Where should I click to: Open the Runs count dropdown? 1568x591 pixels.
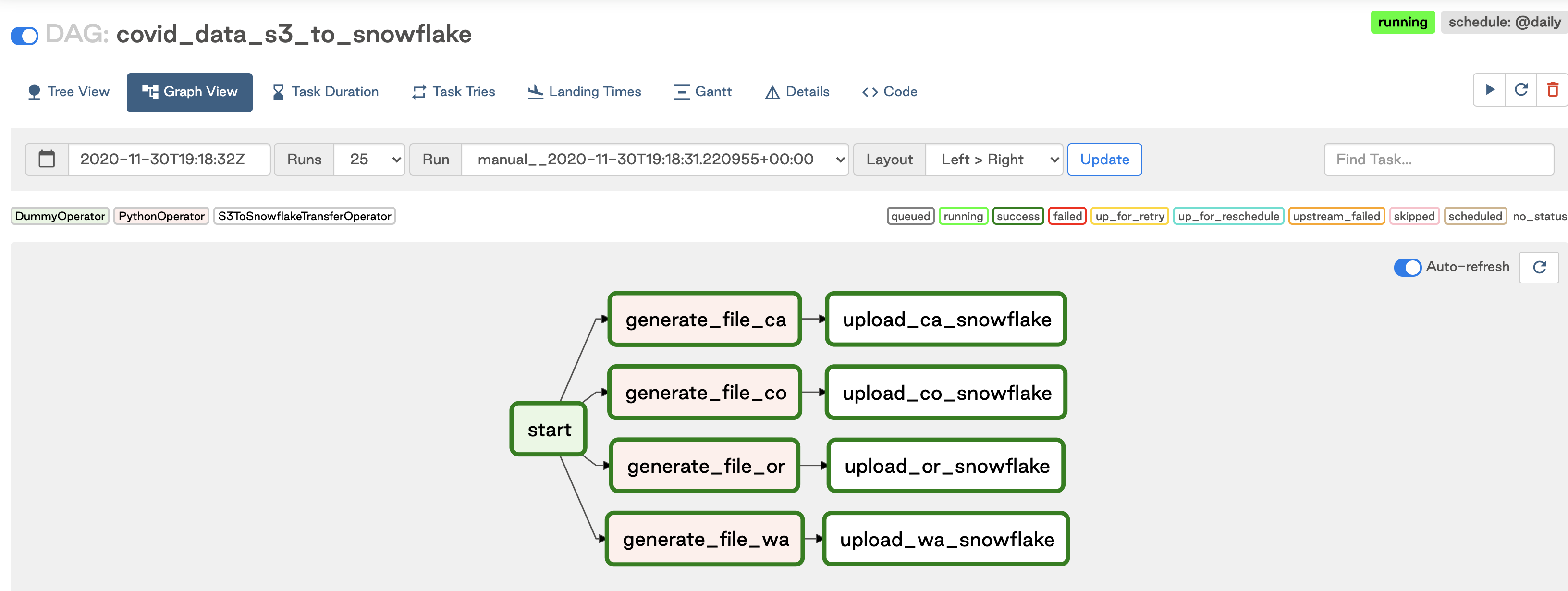coord(369,160)
